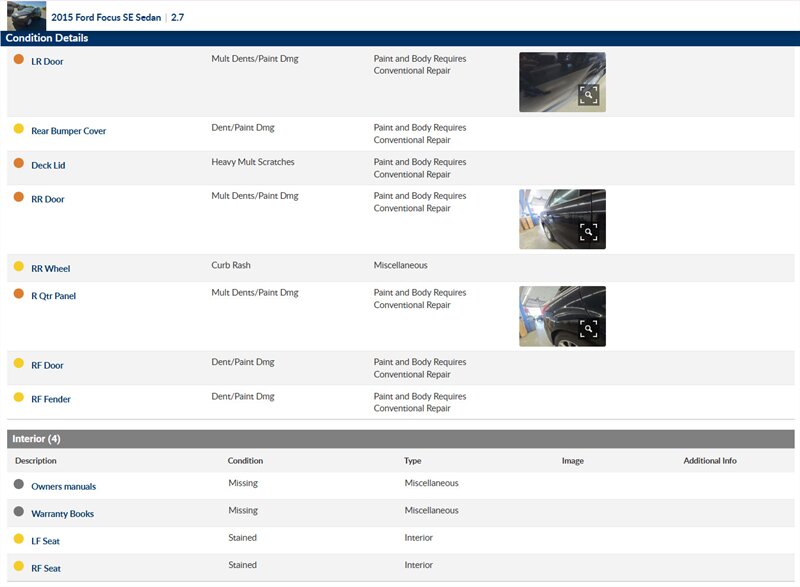This screenshot has width=800, height=587.
Task: Enlarge the LR Door damage photo
Action: click(x=562, y=82)
